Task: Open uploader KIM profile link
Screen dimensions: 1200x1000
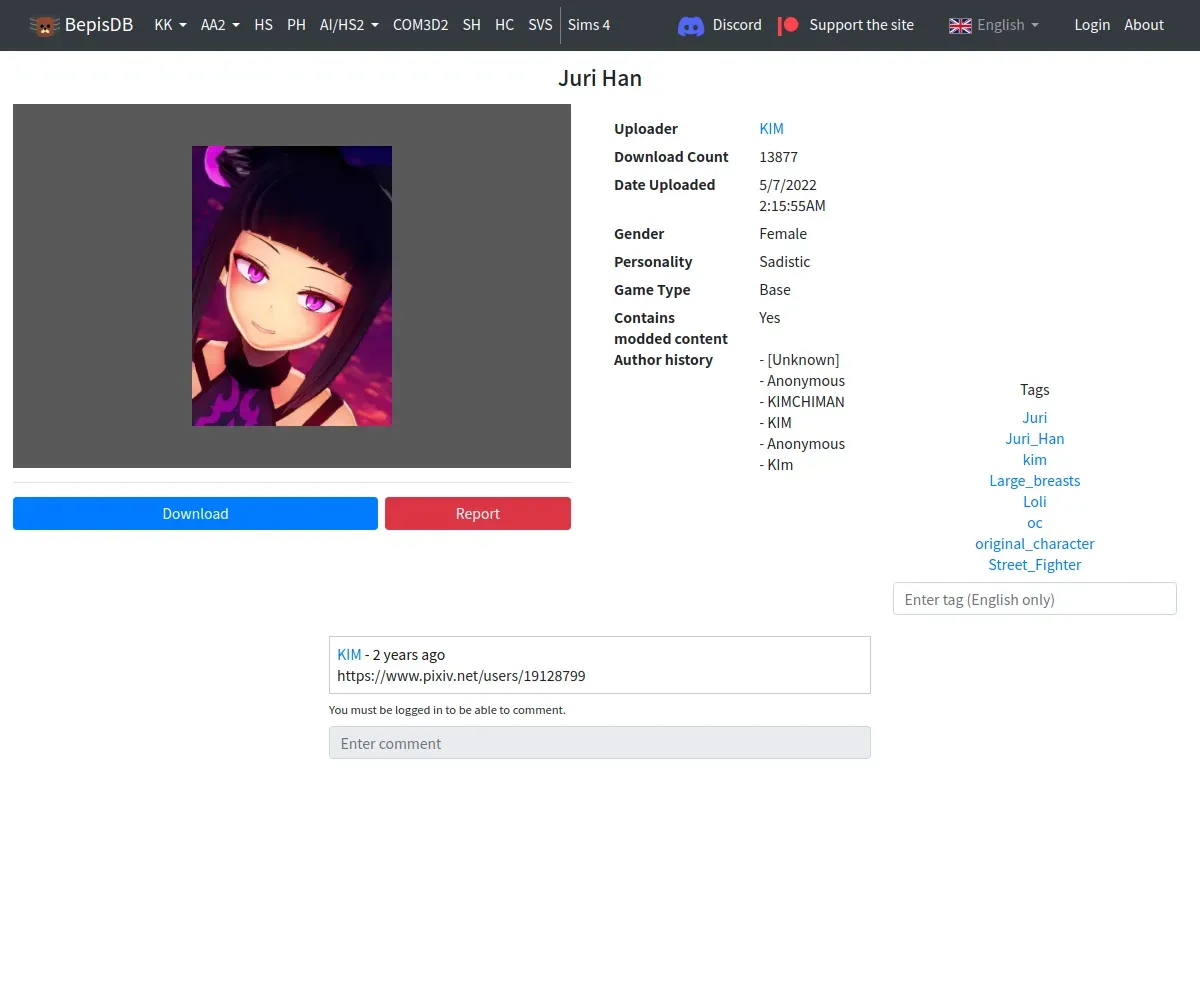Action: pos(772,129)
